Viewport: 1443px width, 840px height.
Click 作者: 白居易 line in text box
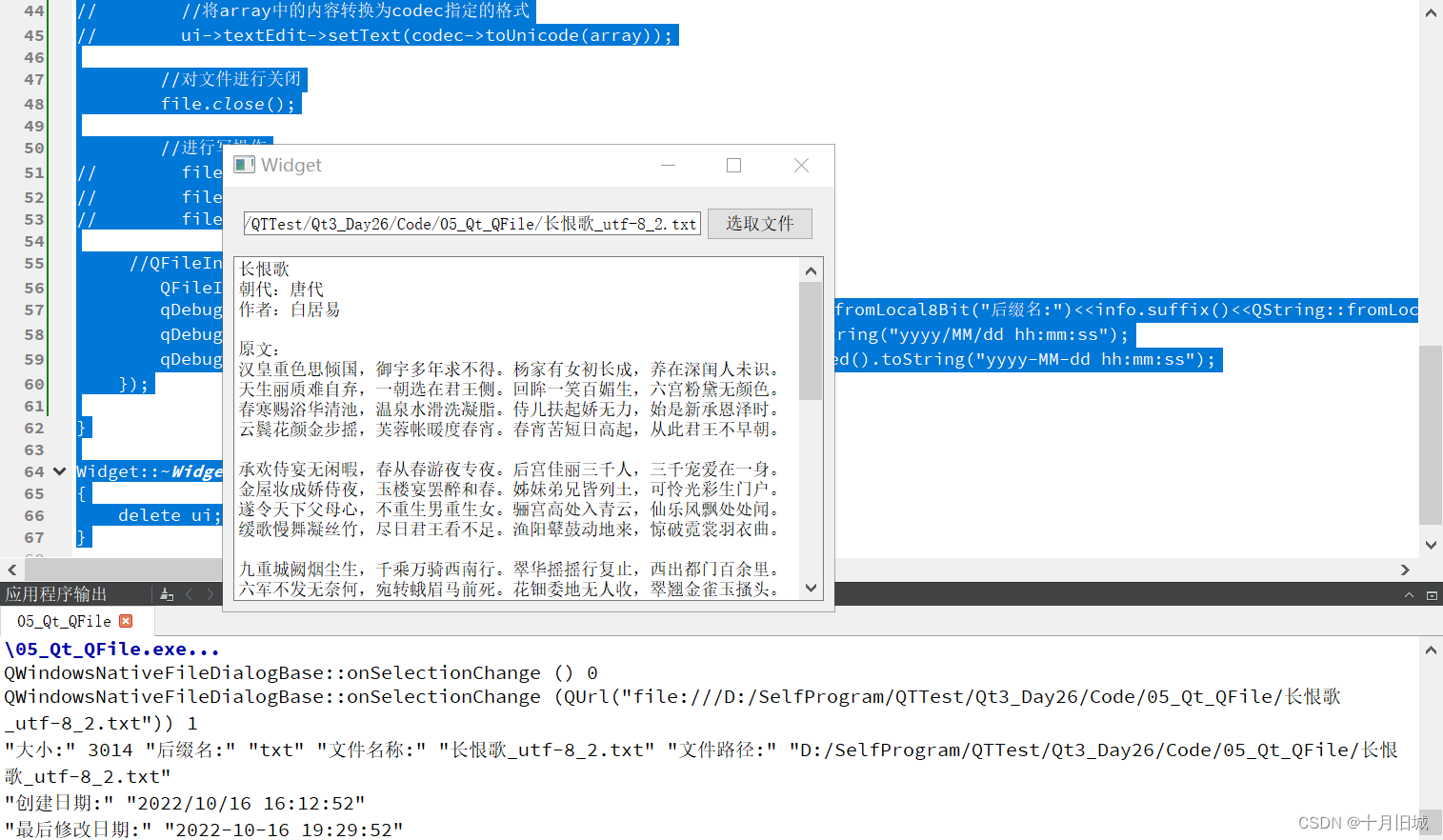289,310
